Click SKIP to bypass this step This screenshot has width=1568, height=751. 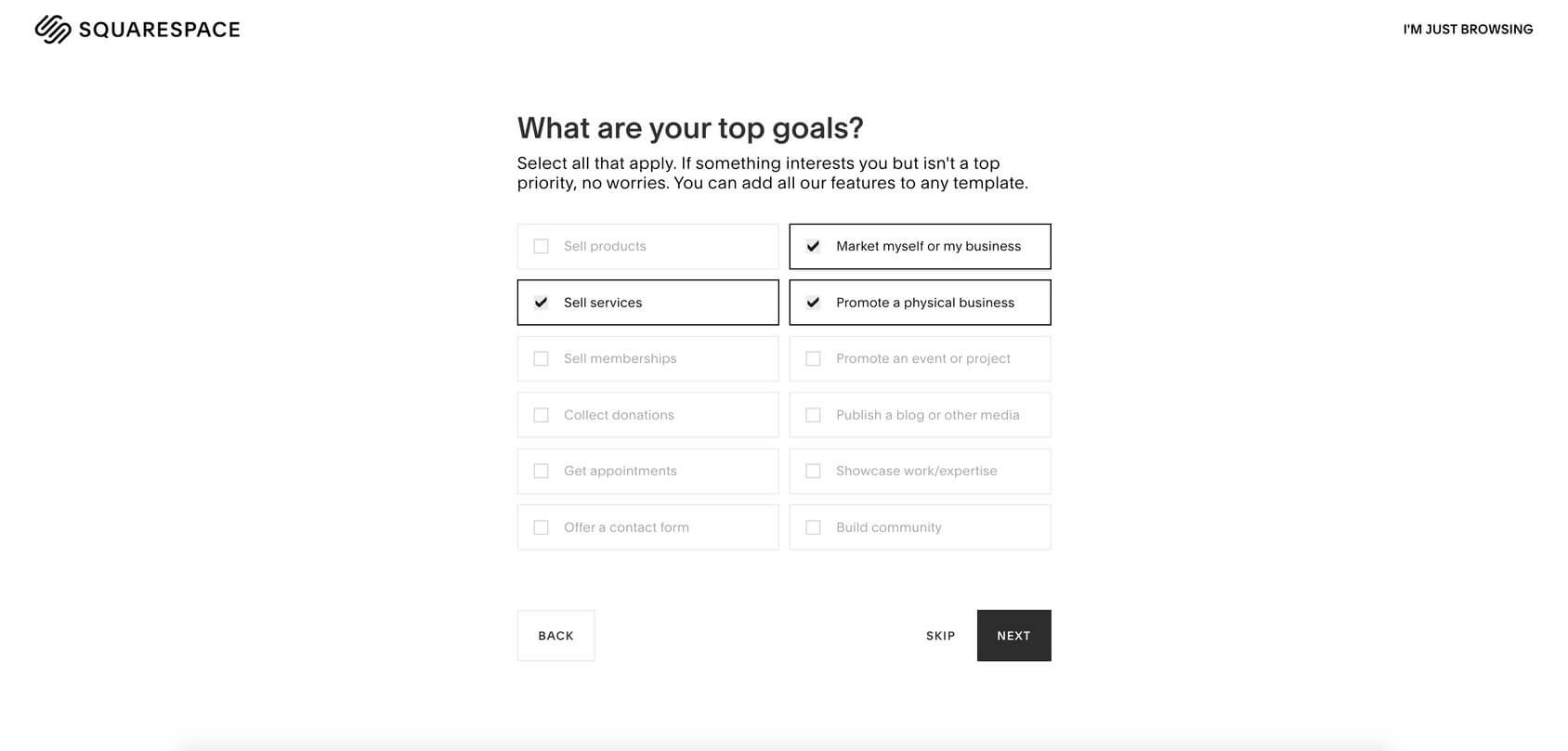[x=940, y=635]
